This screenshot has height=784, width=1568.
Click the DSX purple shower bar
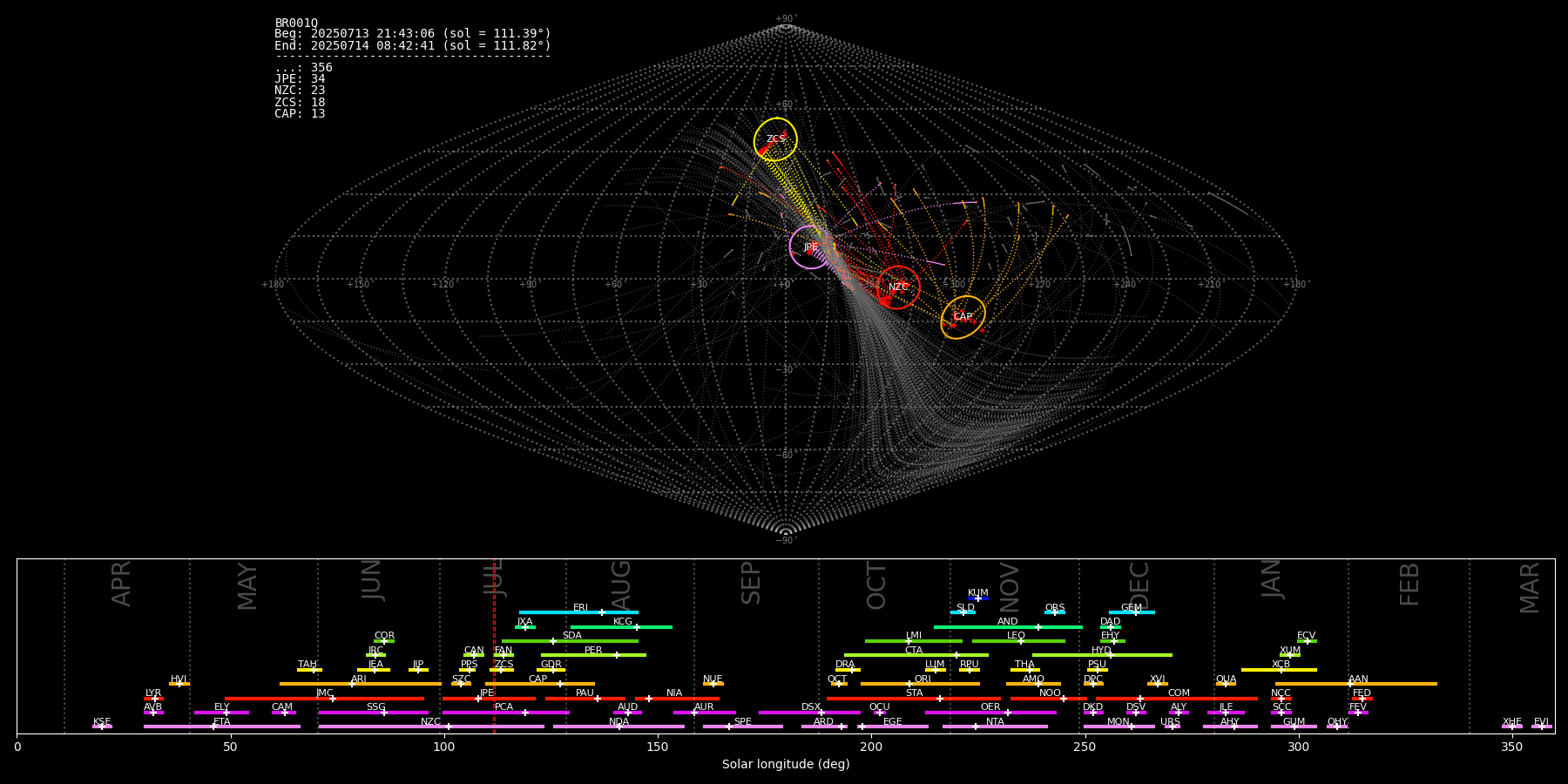point(809,713)
